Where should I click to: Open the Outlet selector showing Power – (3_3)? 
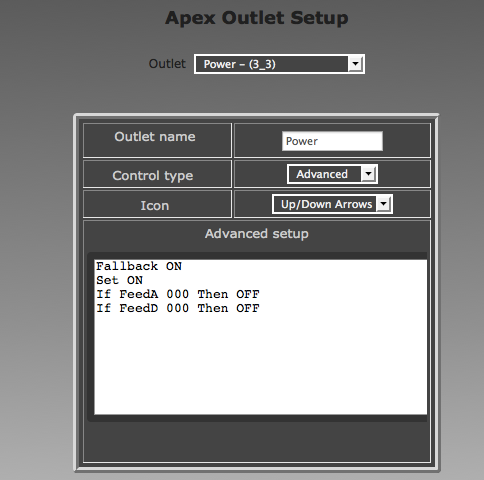(279, 64)
